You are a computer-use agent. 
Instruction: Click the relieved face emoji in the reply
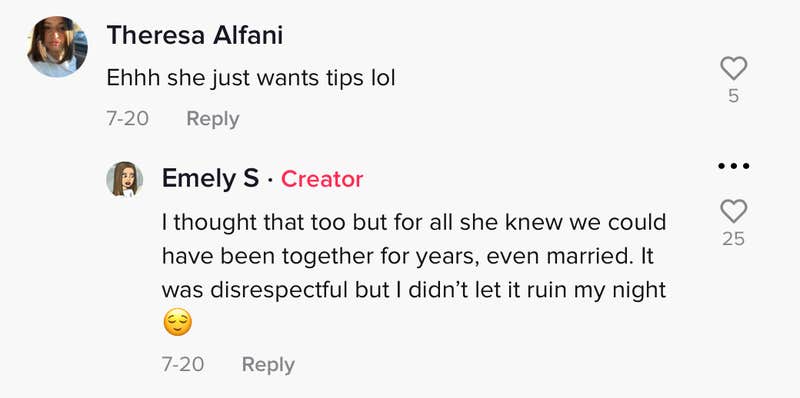(x=177, y=322)
